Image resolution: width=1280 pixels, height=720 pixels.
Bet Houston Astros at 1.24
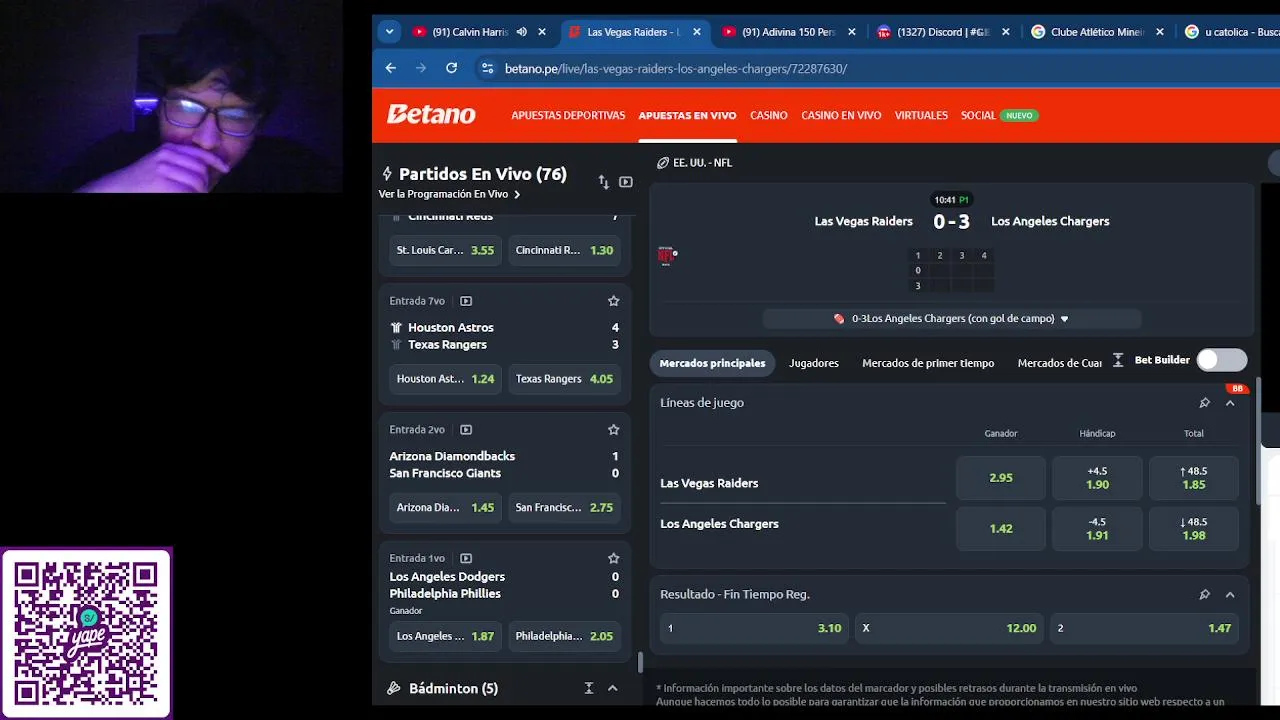pyautogui.click(x=445, y=379)
